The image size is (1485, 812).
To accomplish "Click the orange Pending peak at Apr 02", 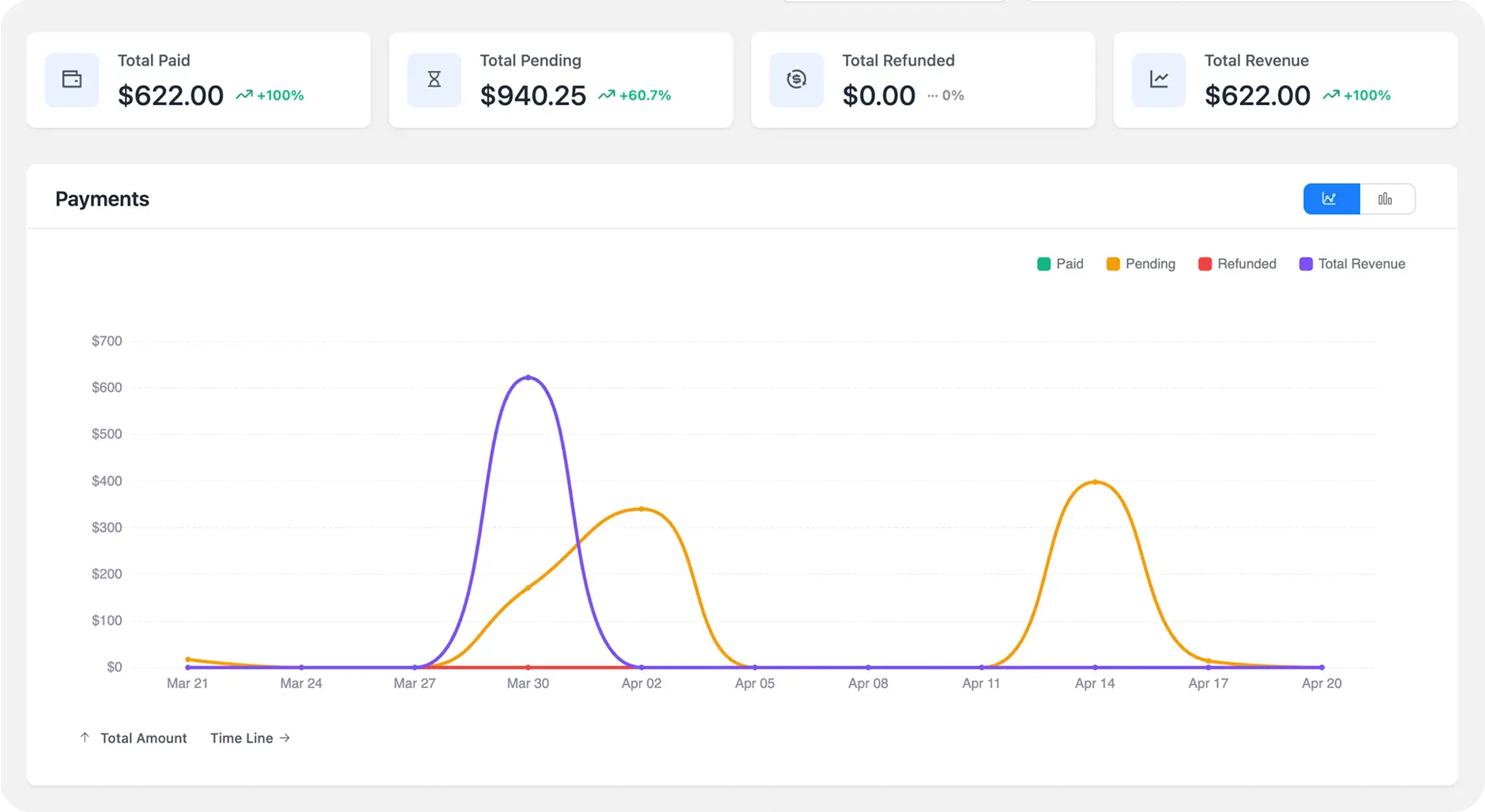I will click(641, 509).
